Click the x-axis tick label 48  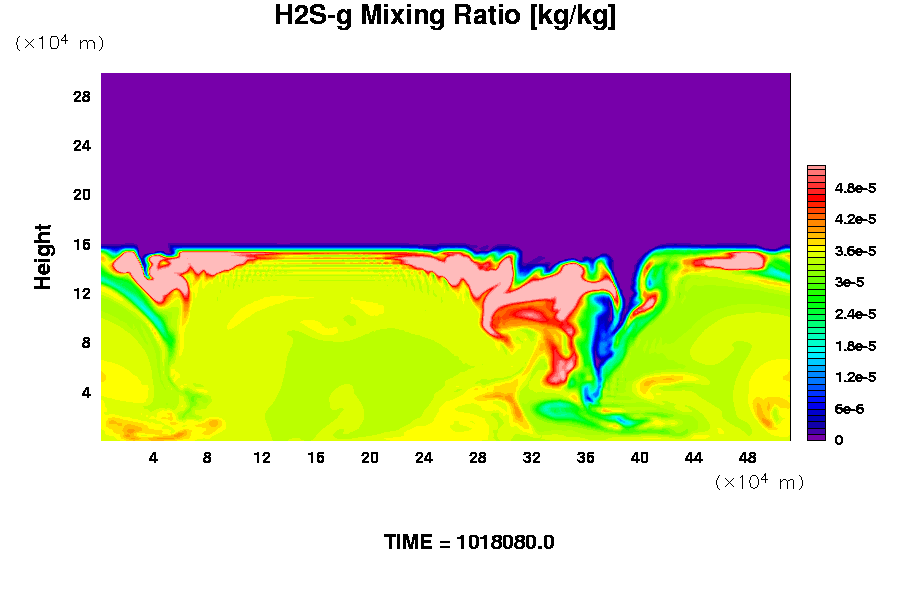point(748,457)
